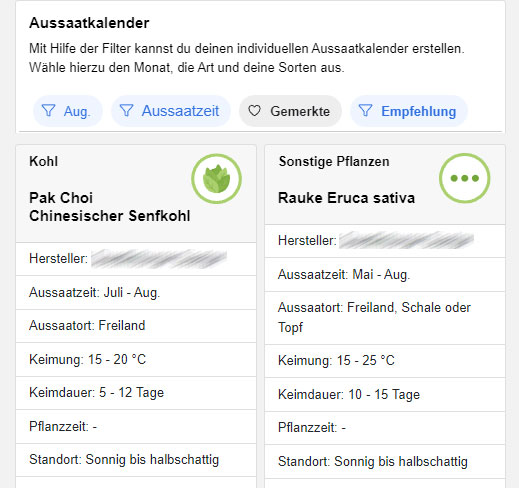The image size is (519, 488).
Task: Click the Sonstige Pflanzen category label
Action: pos(334,161)
